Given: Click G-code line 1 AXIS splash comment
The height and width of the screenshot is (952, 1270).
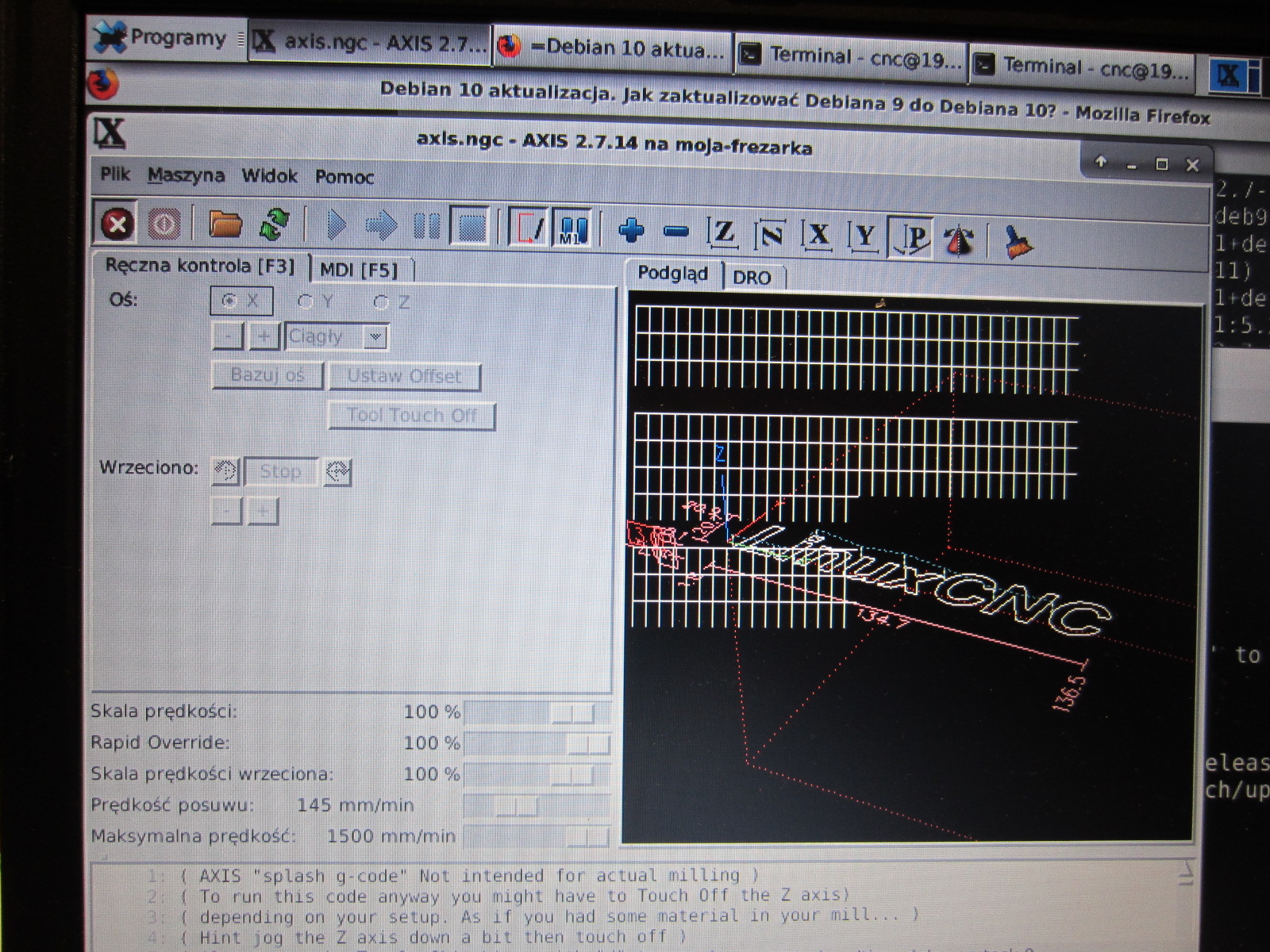Looking at the screenshot, I should (470, 876).
